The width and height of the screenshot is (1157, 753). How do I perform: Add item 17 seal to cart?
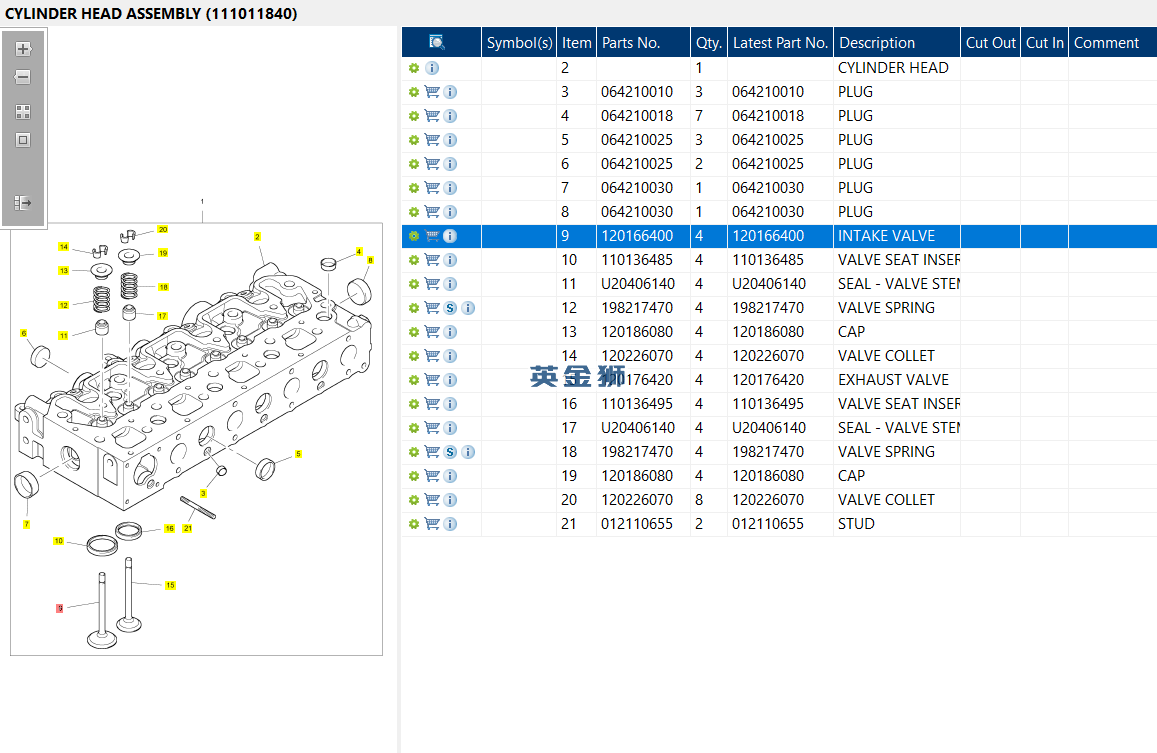click(x=432, y=428)
